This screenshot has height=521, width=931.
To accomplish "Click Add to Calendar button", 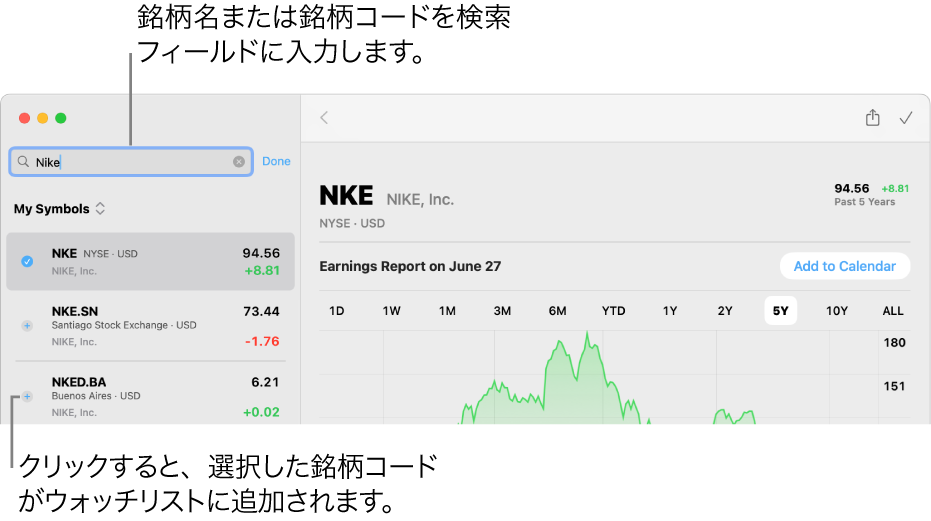I will point(844,266).
